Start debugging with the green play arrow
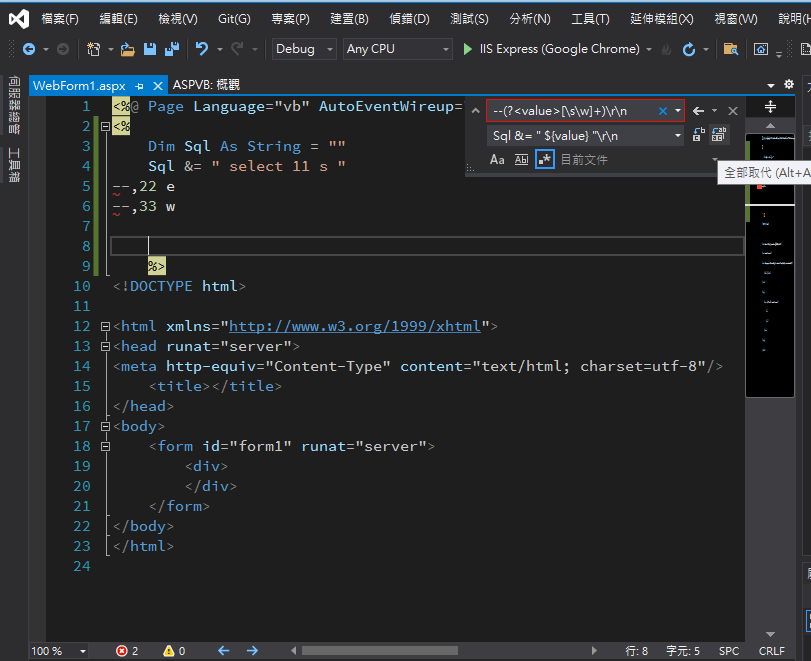Image resolution: width=811 pixels, height=661 pixels. pos(468,49)
